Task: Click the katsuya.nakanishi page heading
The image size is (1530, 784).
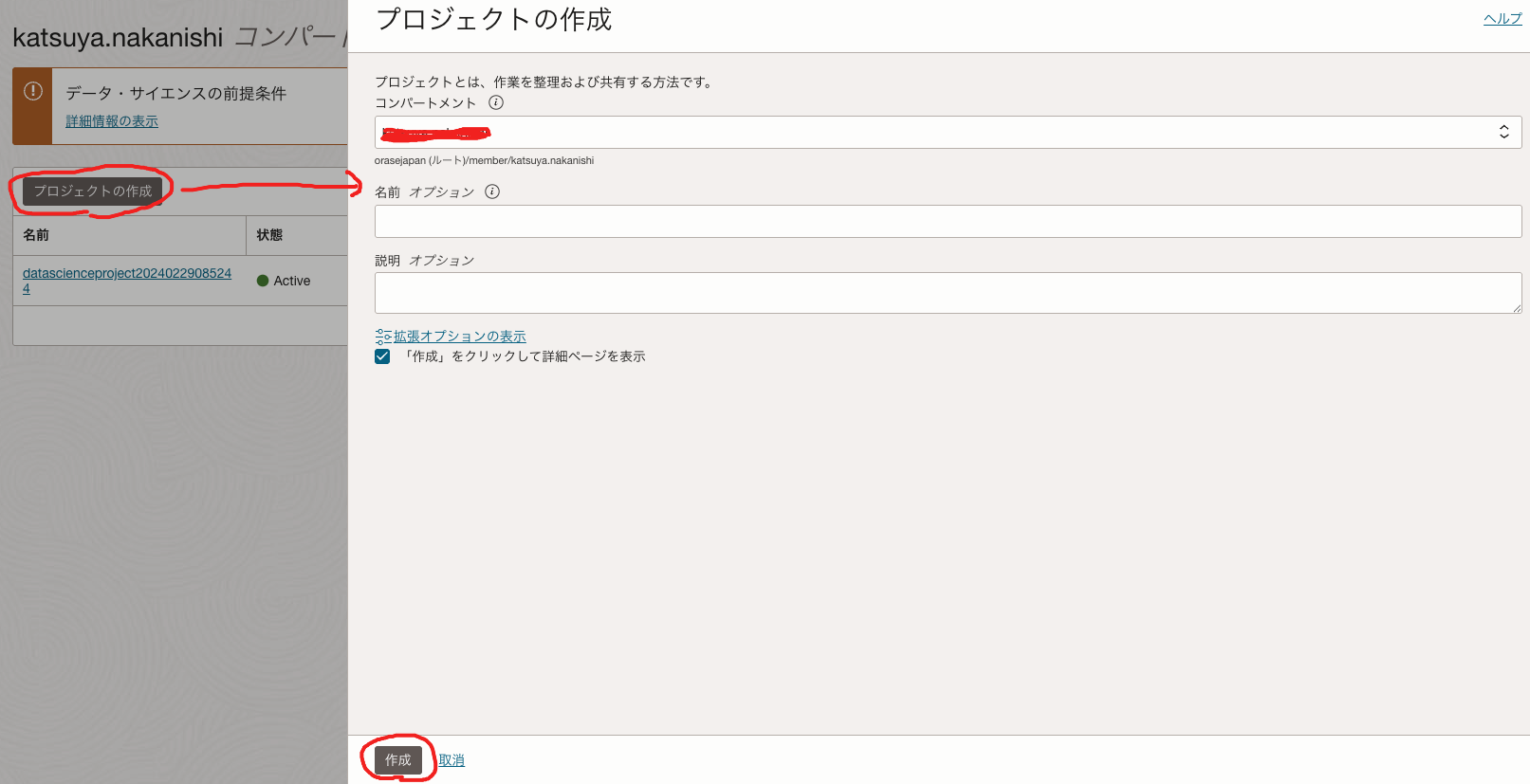Action: (x=118, y=38)
